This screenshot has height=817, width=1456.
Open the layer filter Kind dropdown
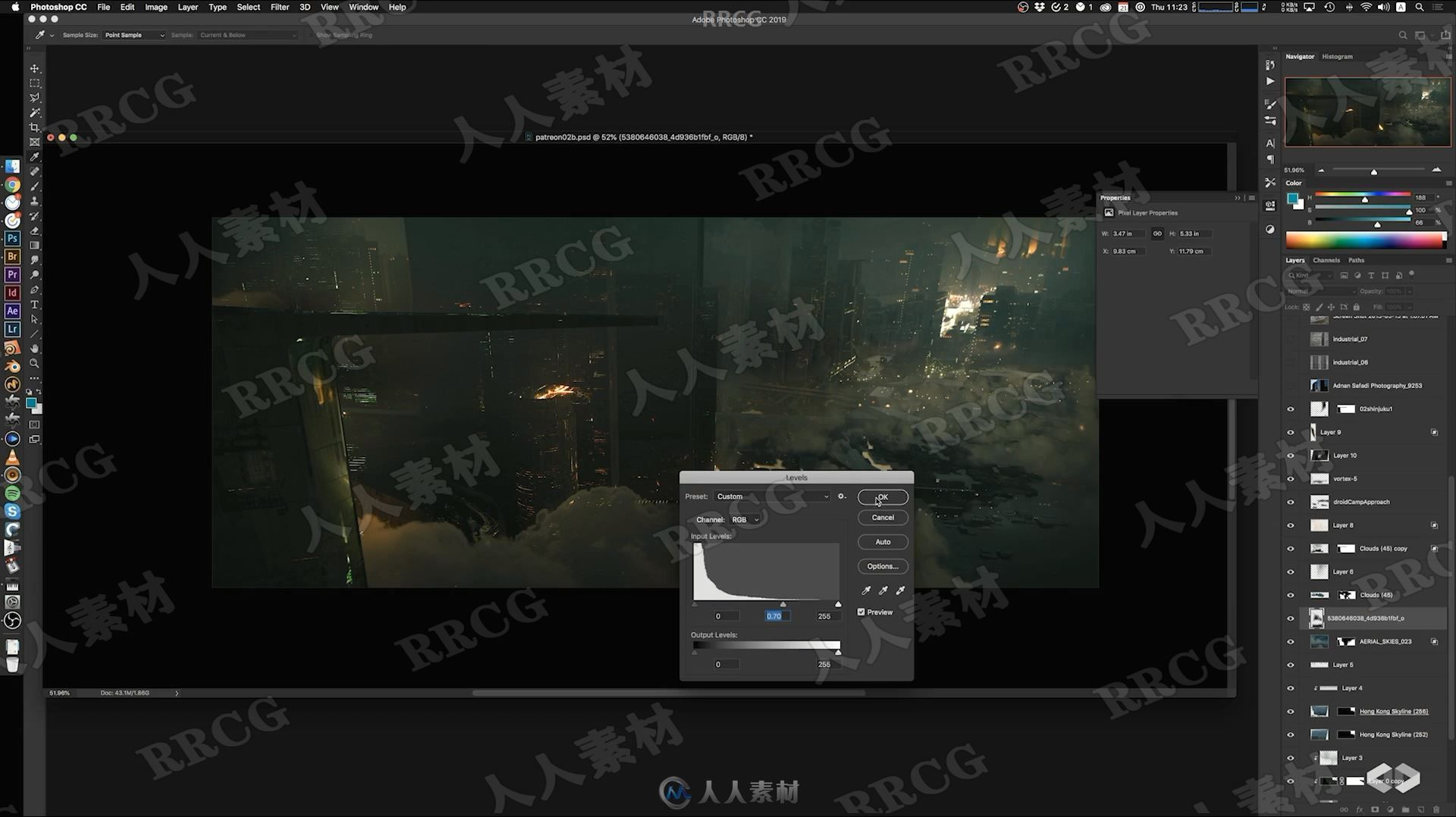pos(1312,275)
